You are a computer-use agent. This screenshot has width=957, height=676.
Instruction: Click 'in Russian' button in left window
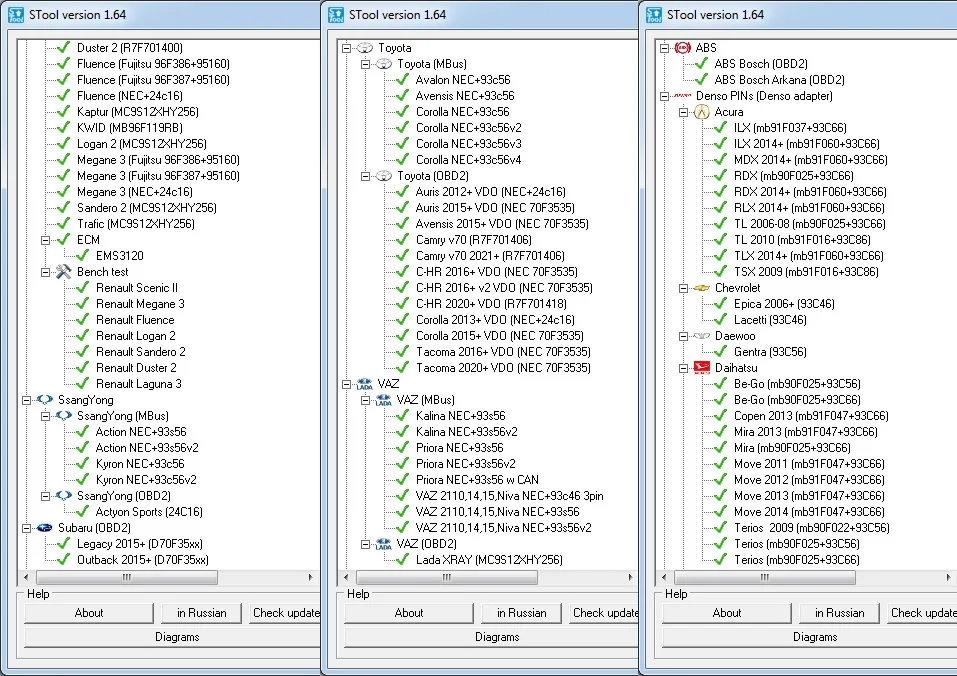coord(201,613)
